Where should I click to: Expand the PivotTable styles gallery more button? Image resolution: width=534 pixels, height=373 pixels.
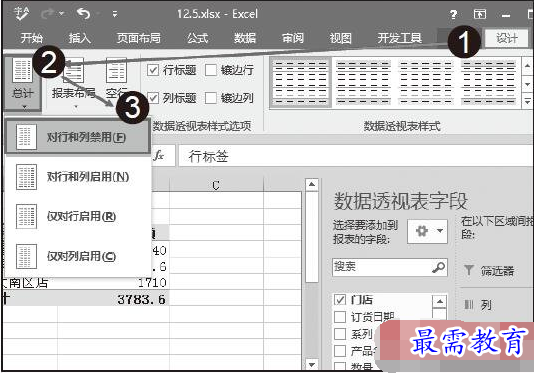(527, 102)
